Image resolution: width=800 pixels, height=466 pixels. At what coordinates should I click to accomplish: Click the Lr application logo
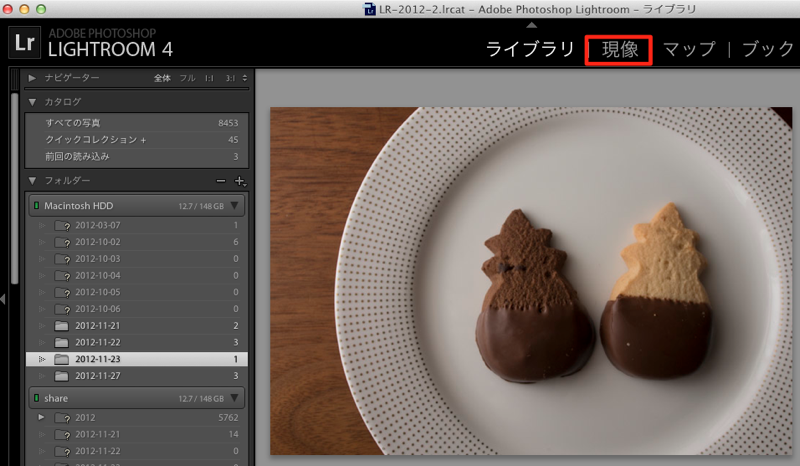pos(24,42)
